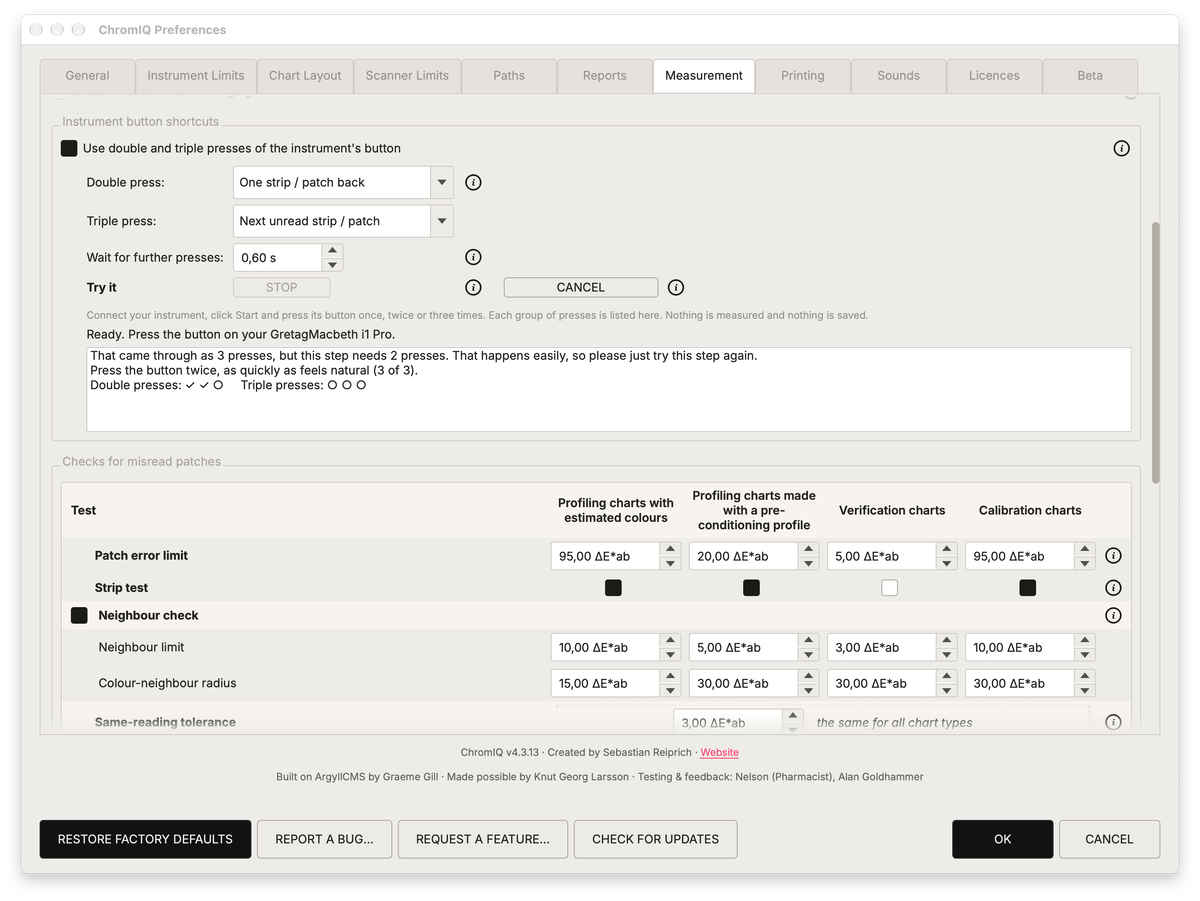Click Restore Factory Defaults
Screen dimensions: 1200x901
[x=145, y=839]
